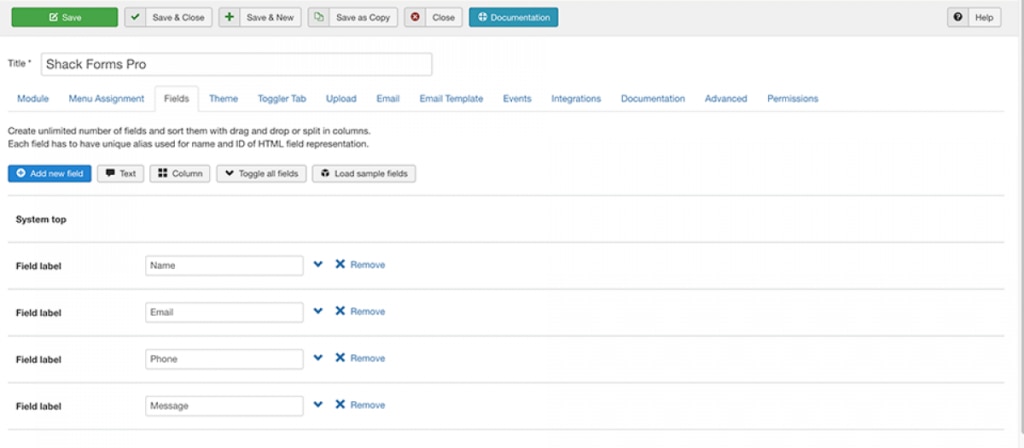Open the Permissions tab
This screenshot has height=448, width=1024.
point(793,99)
